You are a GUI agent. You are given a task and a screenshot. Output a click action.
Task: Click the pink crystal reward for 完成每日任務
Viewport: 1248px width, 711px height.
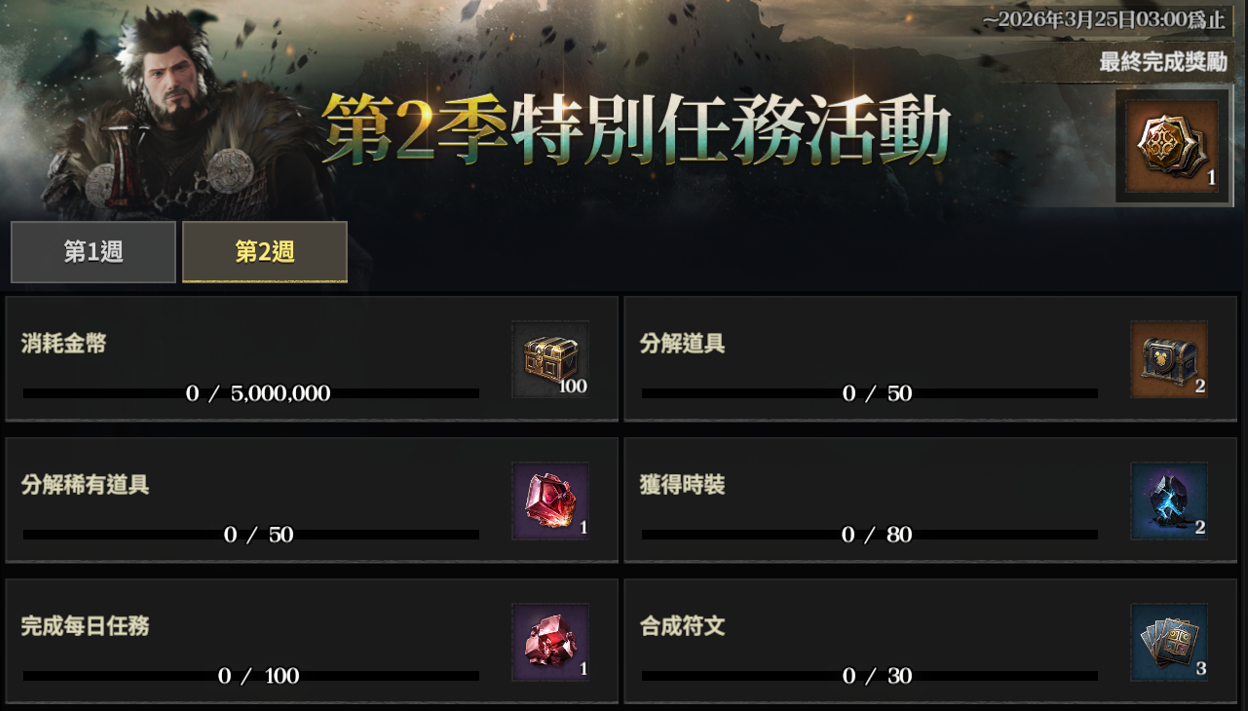[550, 642]
